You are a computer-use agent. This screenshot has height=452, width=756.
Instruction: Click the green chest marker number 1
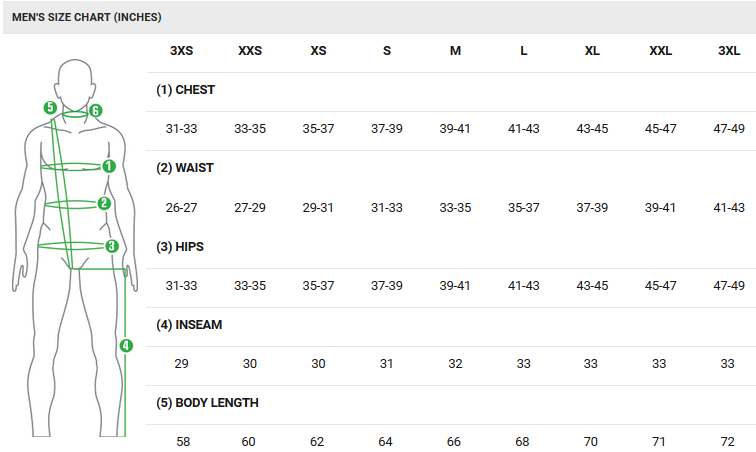(x=109, y=166)
